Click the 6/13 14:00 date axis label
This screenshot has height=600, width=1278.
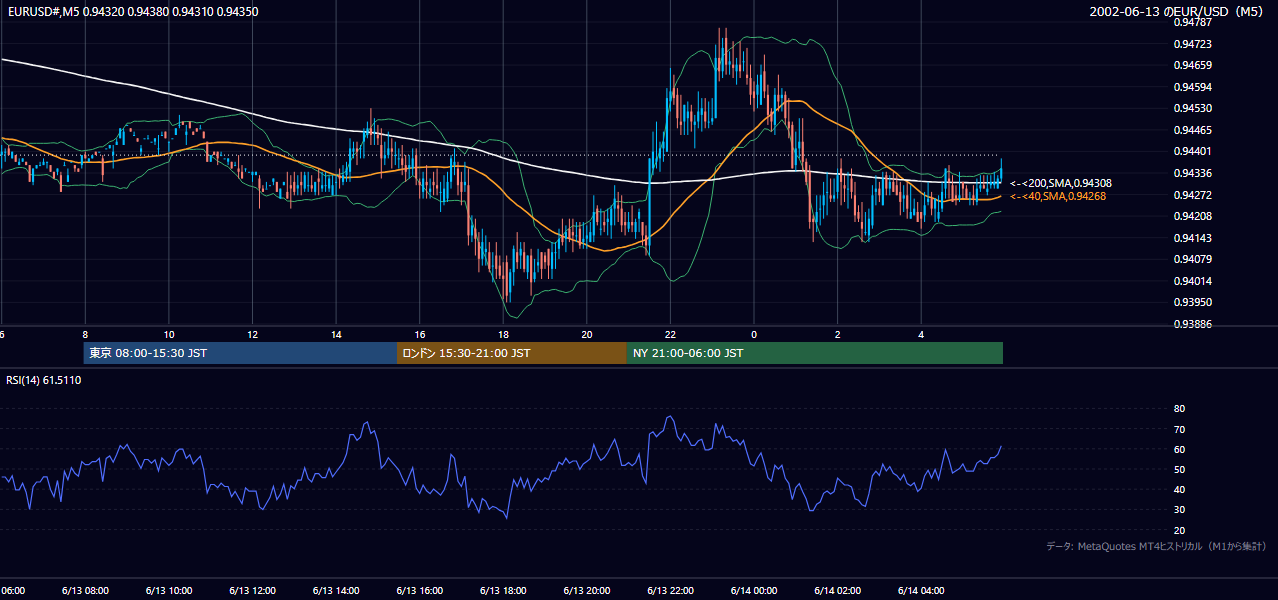[x=336, y=590]
